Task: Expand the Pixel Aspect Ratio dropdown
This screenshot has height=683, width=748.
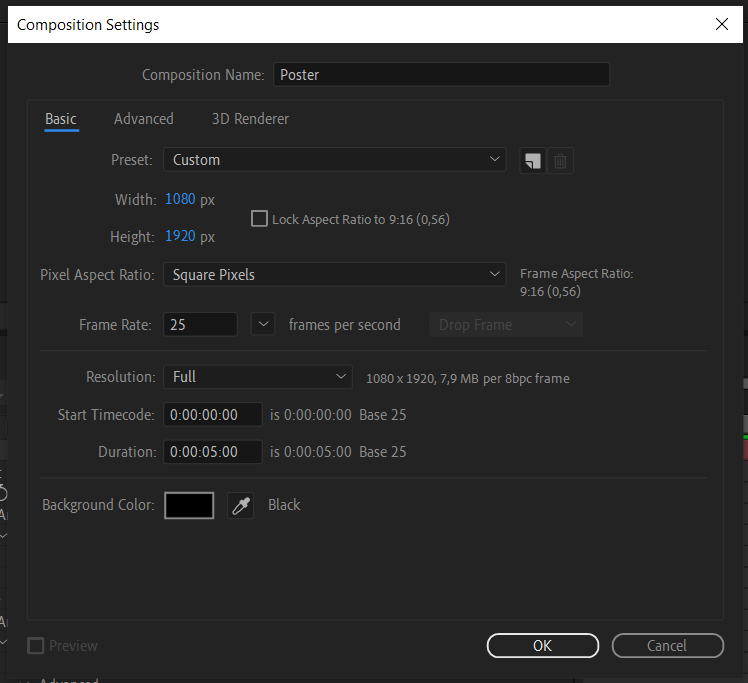Action: pyautogui.click(x=334, y=274)
